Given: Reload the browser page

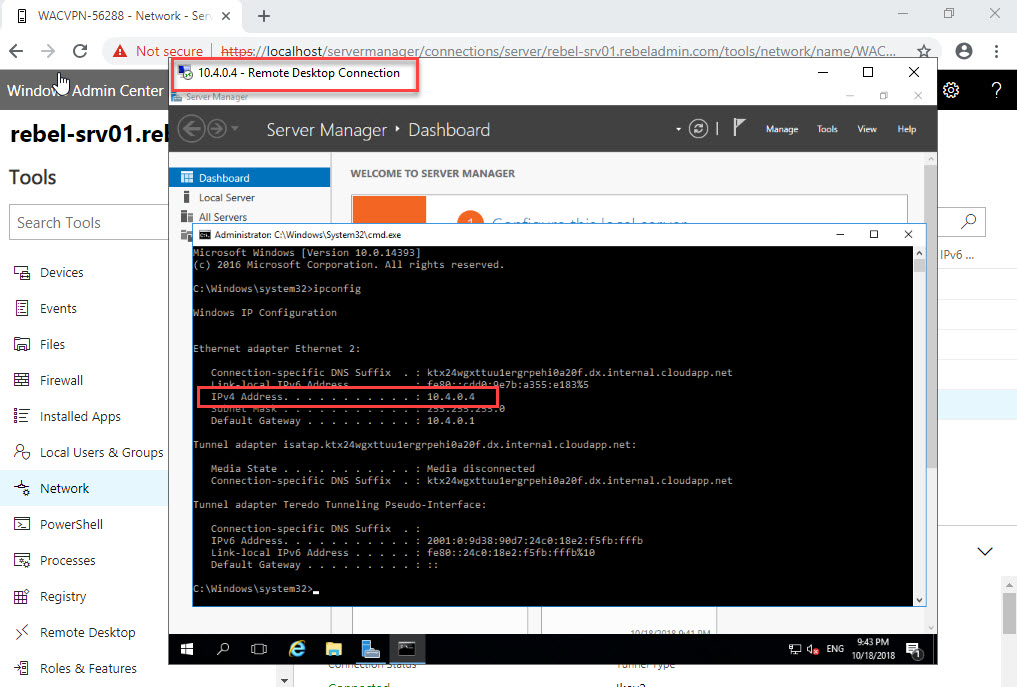Looking at the screenshot, I should pos(80,51).
